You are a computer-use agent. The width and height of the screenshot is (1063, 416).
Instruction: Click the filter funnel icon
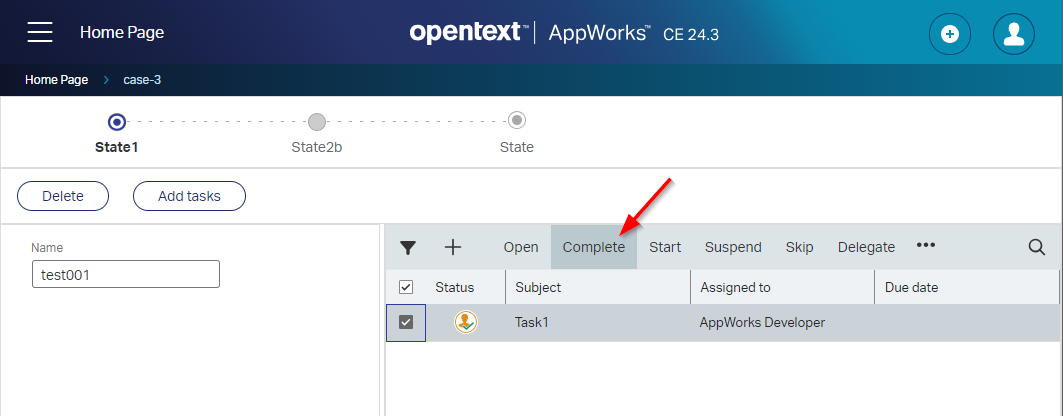click(x=408, y=248)
